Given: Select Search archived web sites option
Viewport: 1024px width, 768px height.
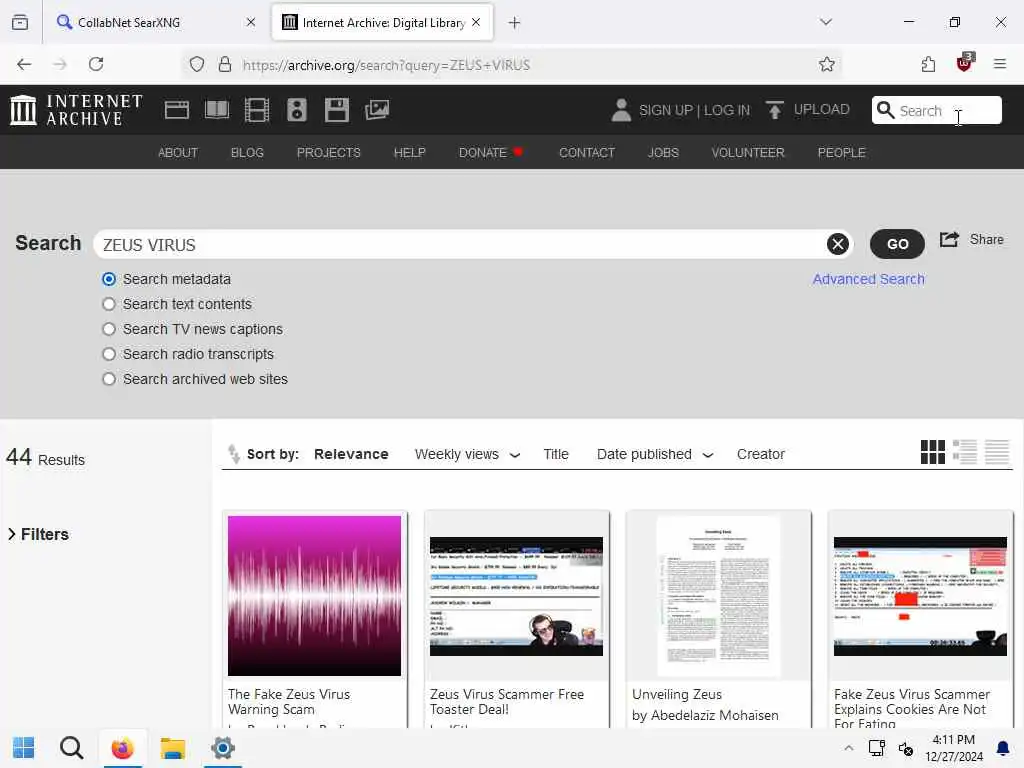Looking at the screenshot, I should [109, 379].
